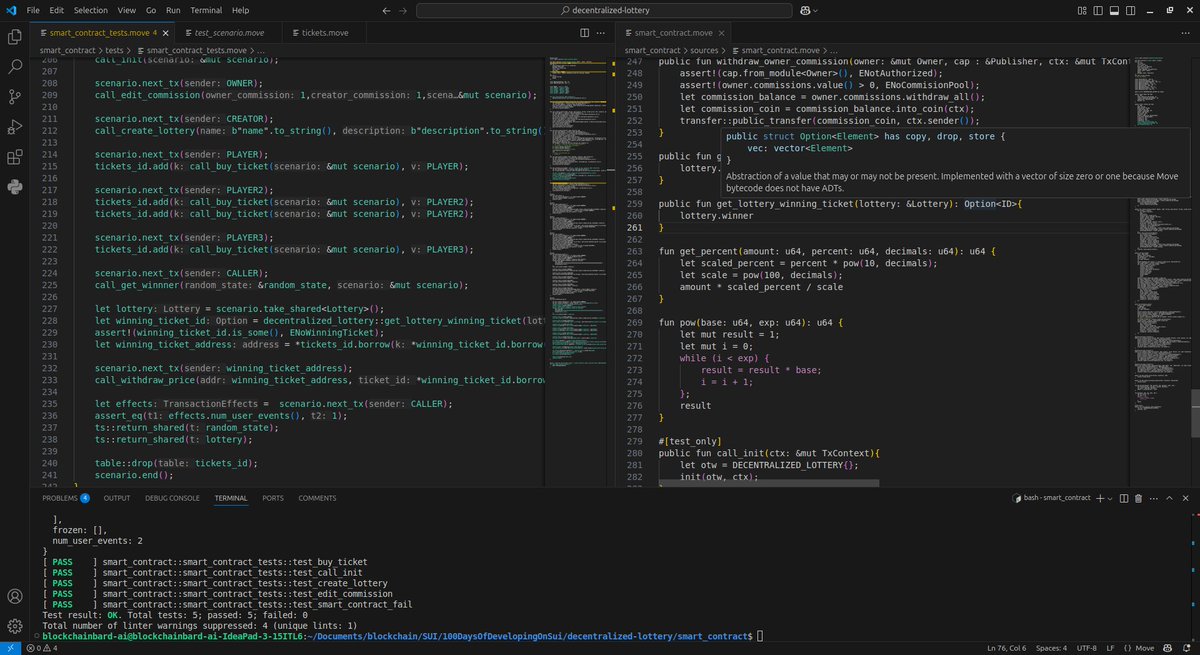Open the Extensions view
Screen dimensions: 1200x655
15,157
